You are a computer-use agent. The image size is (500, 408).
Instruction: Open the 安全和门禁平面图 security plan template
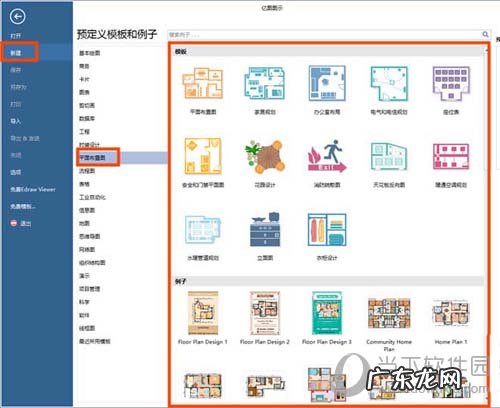pos(203,156)
